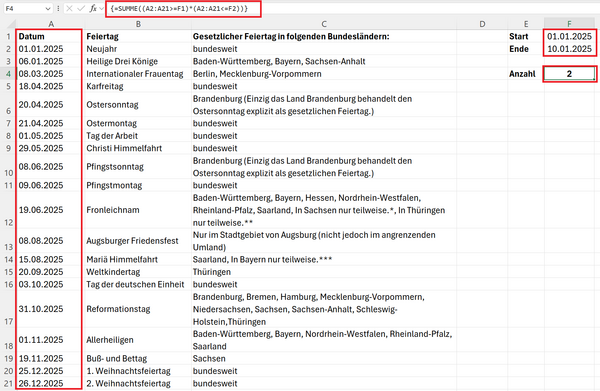The width and height of the screenshot is (600, 391).
Task: Click the Anzahl label cell
Action: [x=526, y=74]
